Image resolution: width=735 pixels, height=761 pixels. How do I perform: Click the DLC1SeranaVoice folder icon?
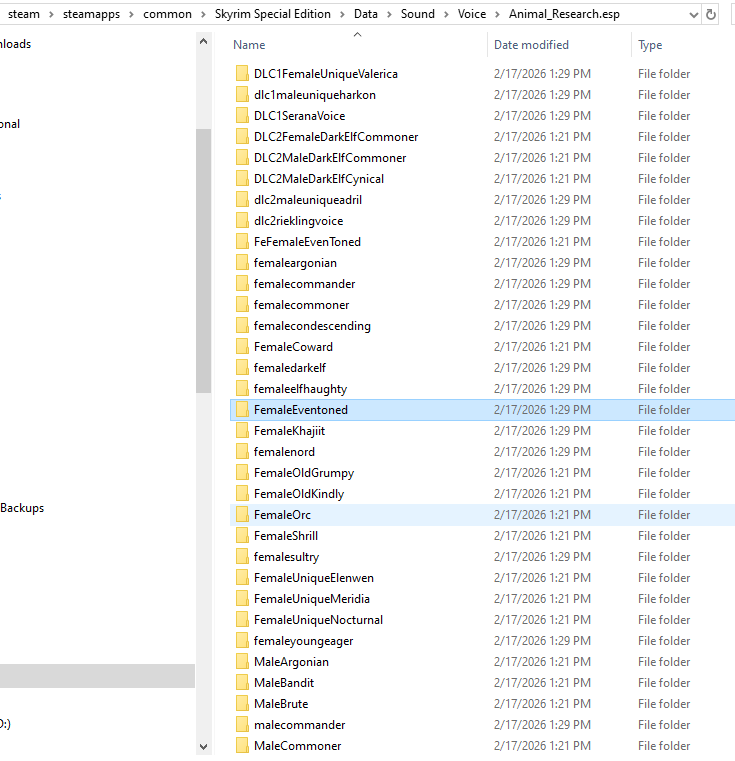[x=242, y=116]
